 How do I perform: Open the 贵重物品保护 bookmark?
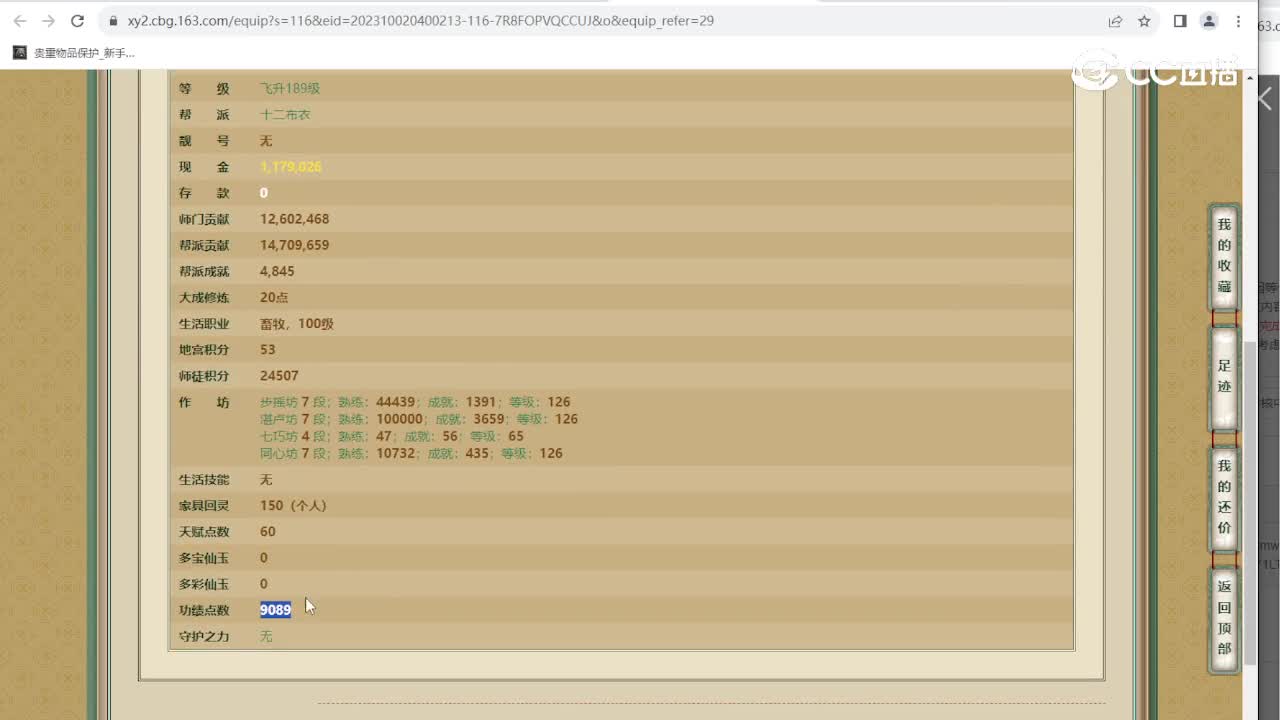(x=74, y=52)
